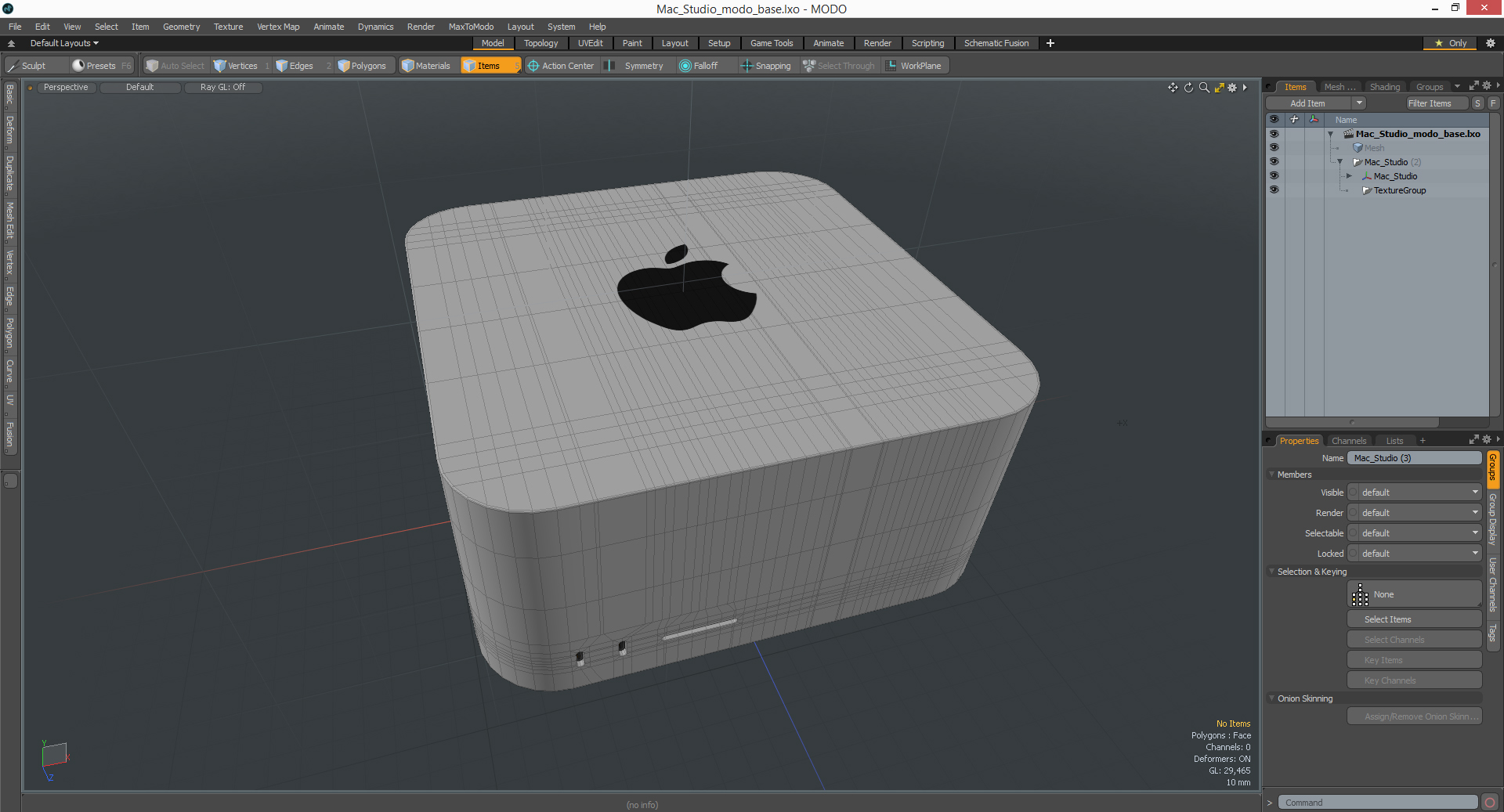Open the Add Item dropdown arrow
This screenshot has width=1504, height=812.
pos(1359,103)
